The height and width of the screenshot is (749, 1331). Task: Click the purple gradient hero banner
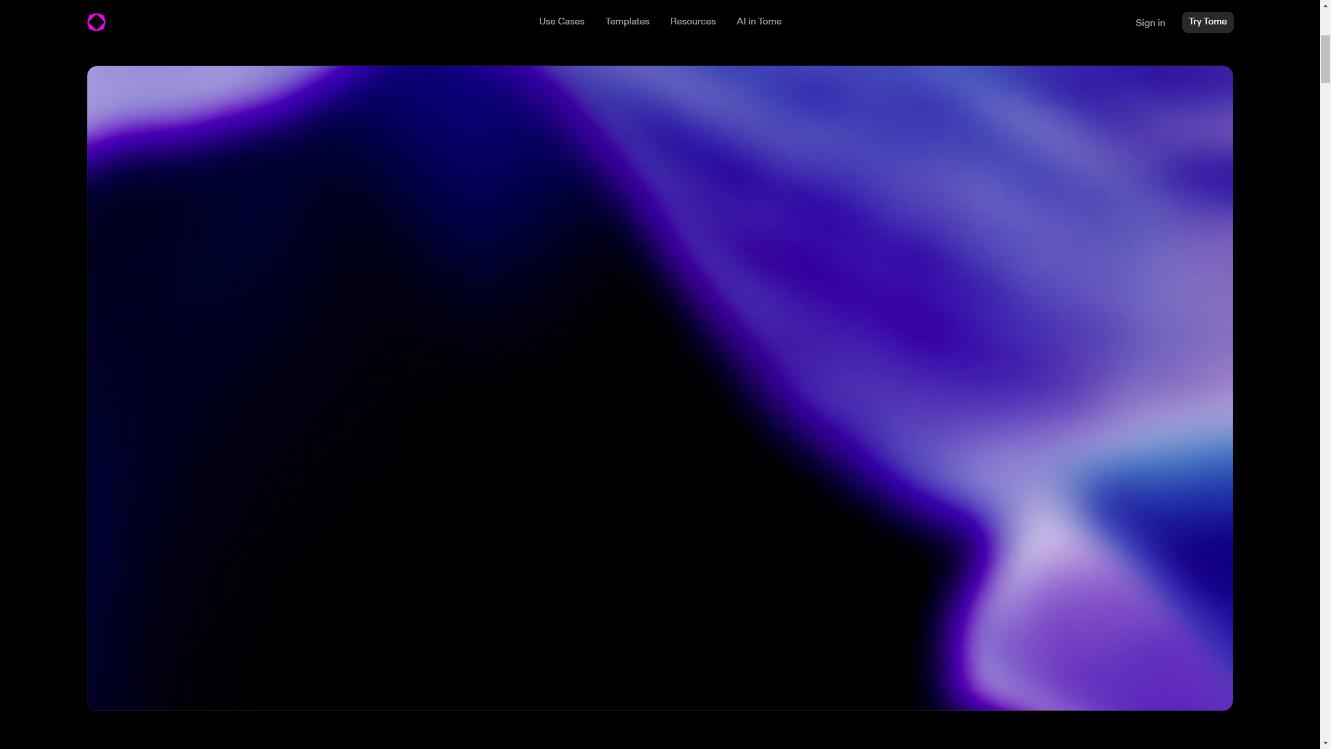coord(660,388)
